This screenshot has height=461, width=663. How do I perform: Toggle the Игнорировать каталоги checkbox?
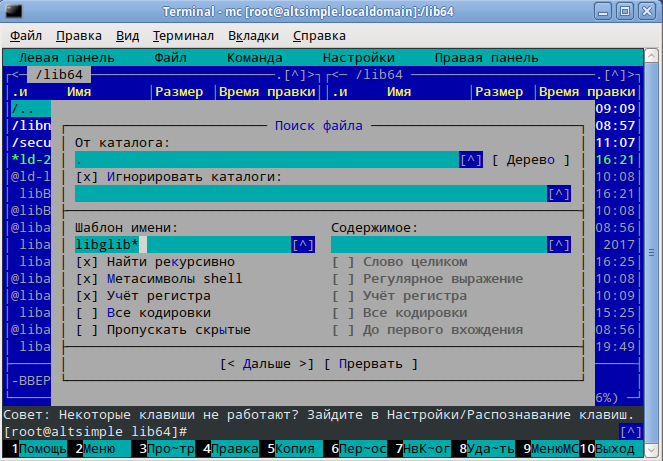point(87,177)
